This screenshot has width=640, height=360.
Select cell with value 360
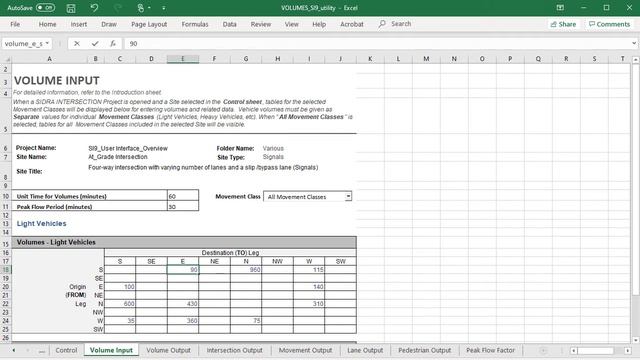coord(183,320)
